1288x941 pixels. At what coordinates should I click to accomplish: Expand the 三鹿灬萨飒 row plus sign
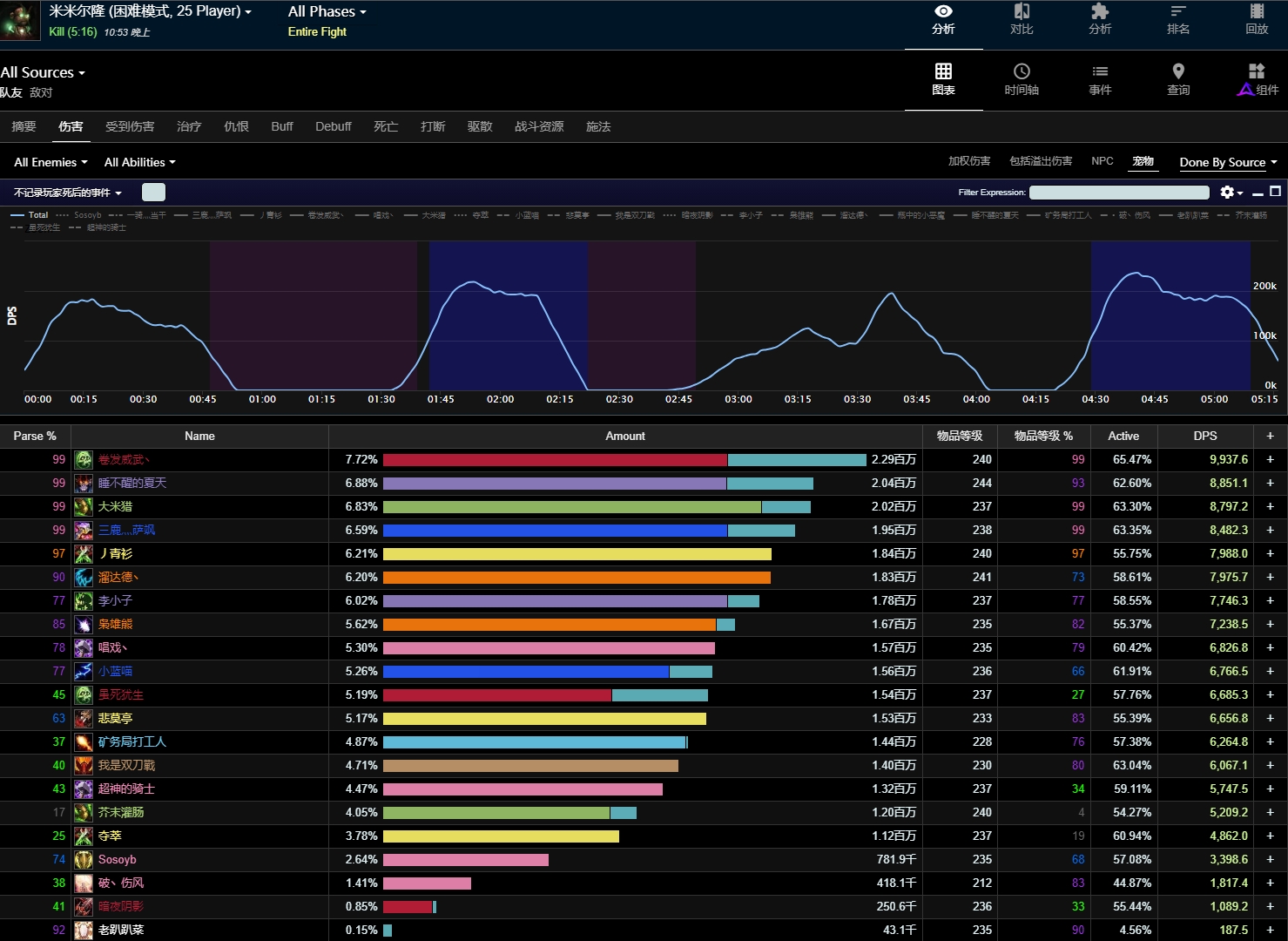click(x=1270, y=530)
